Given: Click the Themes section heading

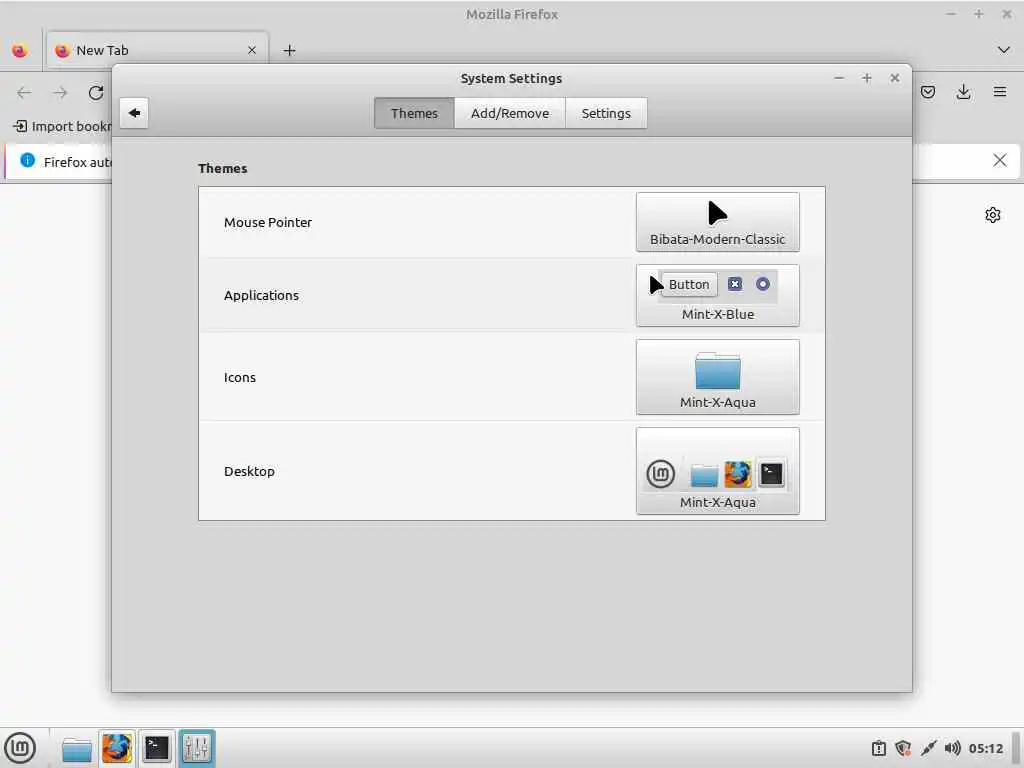Looking at the screenshot, I should coord(222,168).
